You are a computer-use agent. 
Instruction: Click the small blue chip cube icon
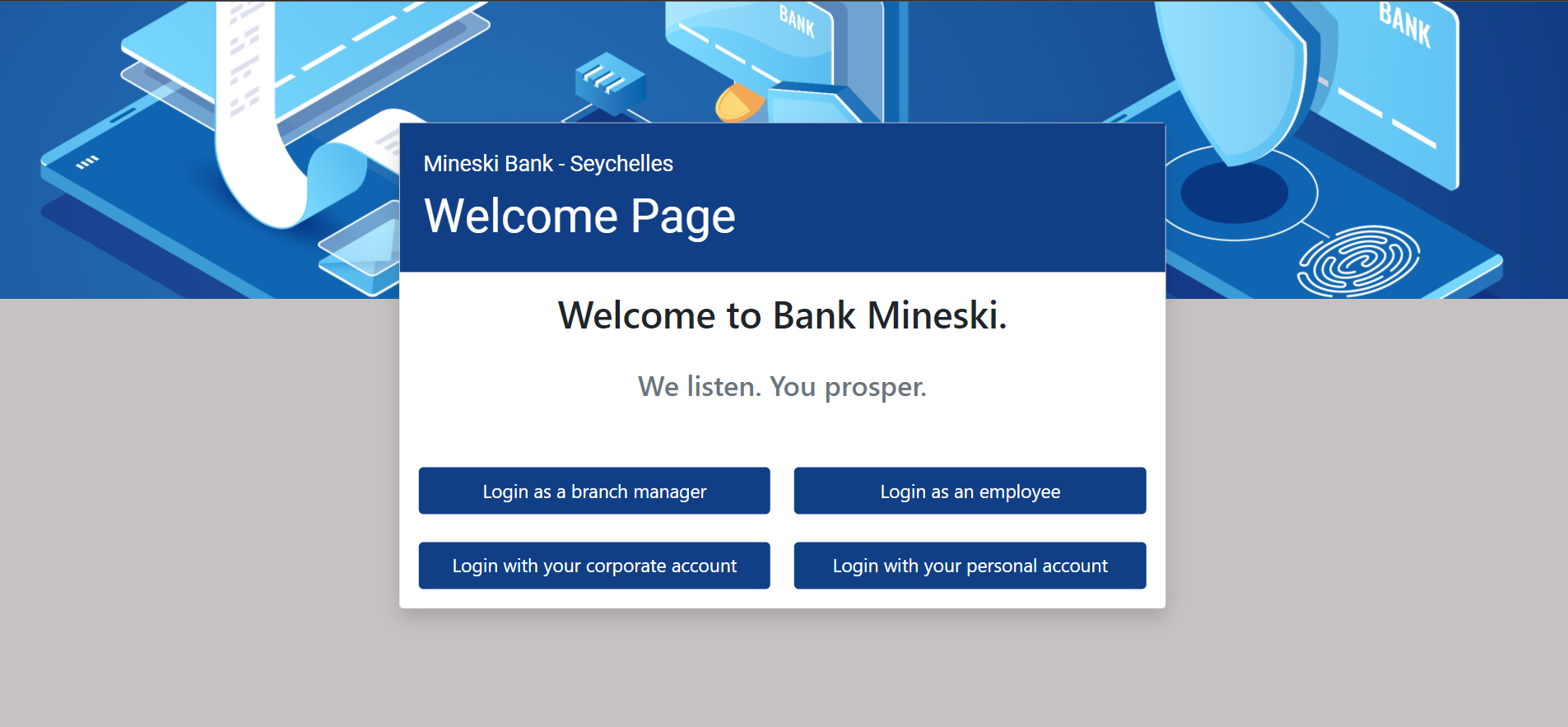coord(610,84)
